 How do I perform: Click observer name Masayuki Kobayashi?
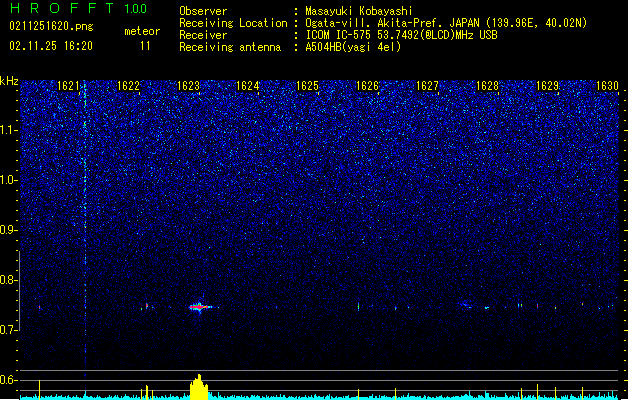point(359,11)
